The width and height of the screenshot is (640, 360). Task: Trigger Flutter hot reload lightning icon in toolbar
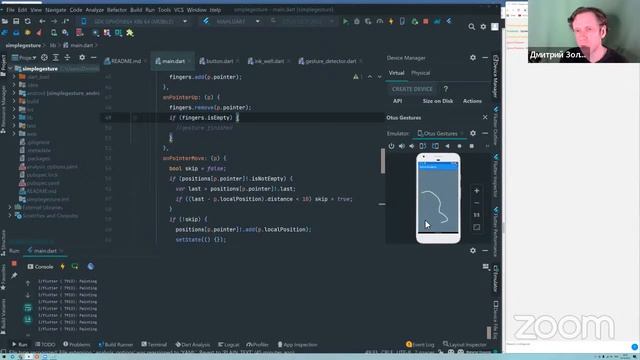[x=391, y=21]
